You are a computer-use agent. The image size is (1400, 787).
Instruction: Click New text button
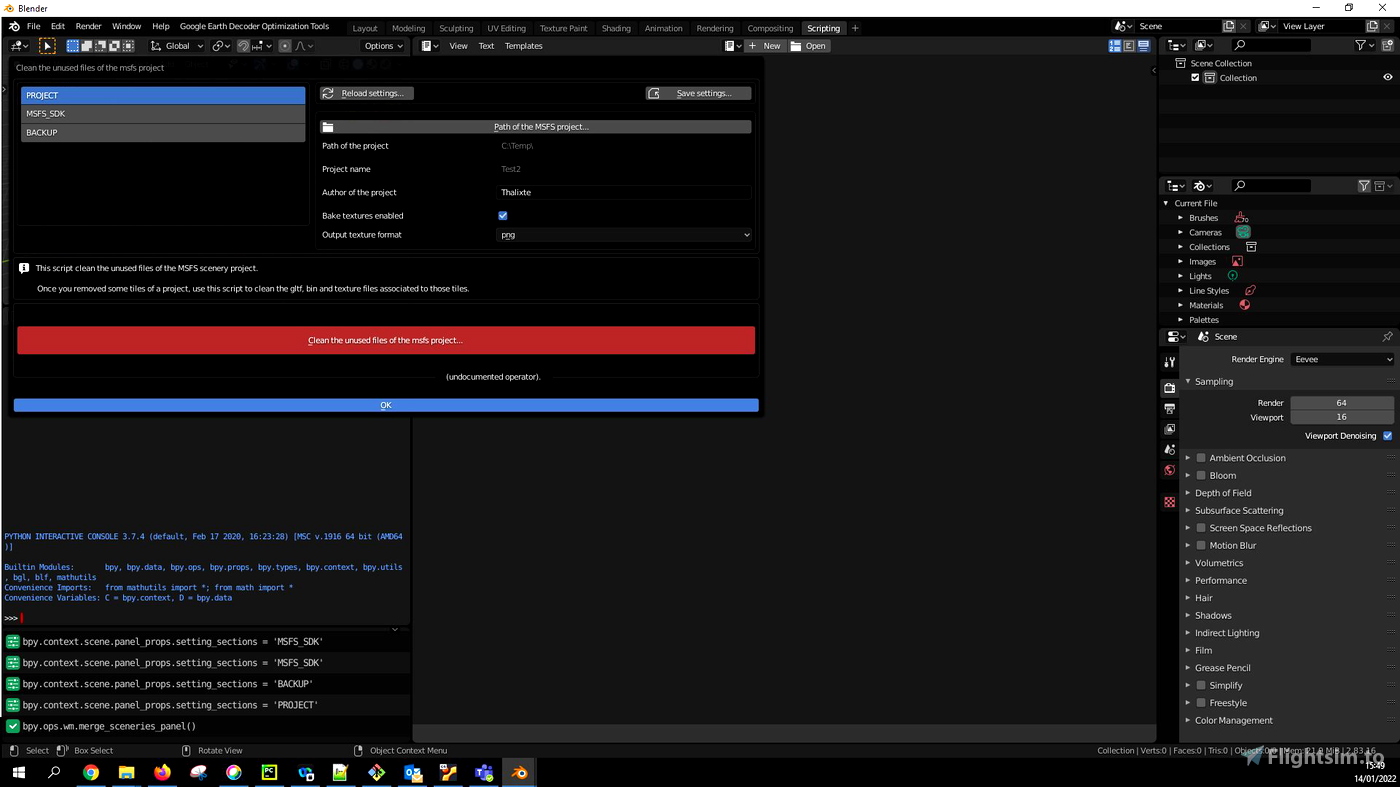click(x=765, y=46)
